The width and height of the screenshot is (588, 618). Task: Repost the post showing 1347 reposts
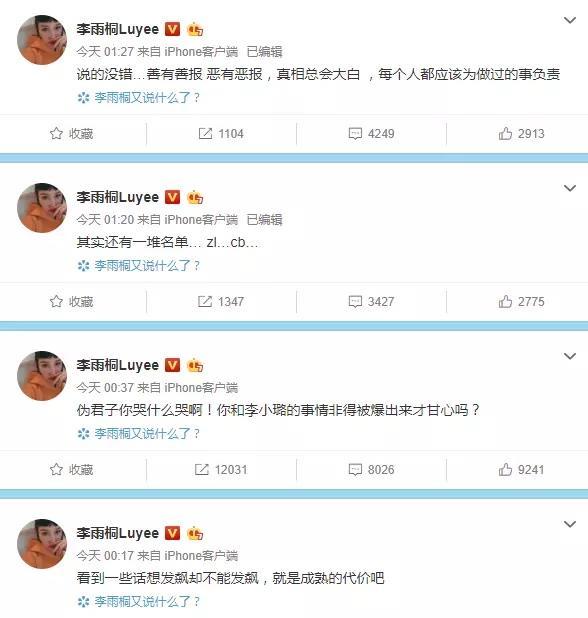tap(221, 302)
